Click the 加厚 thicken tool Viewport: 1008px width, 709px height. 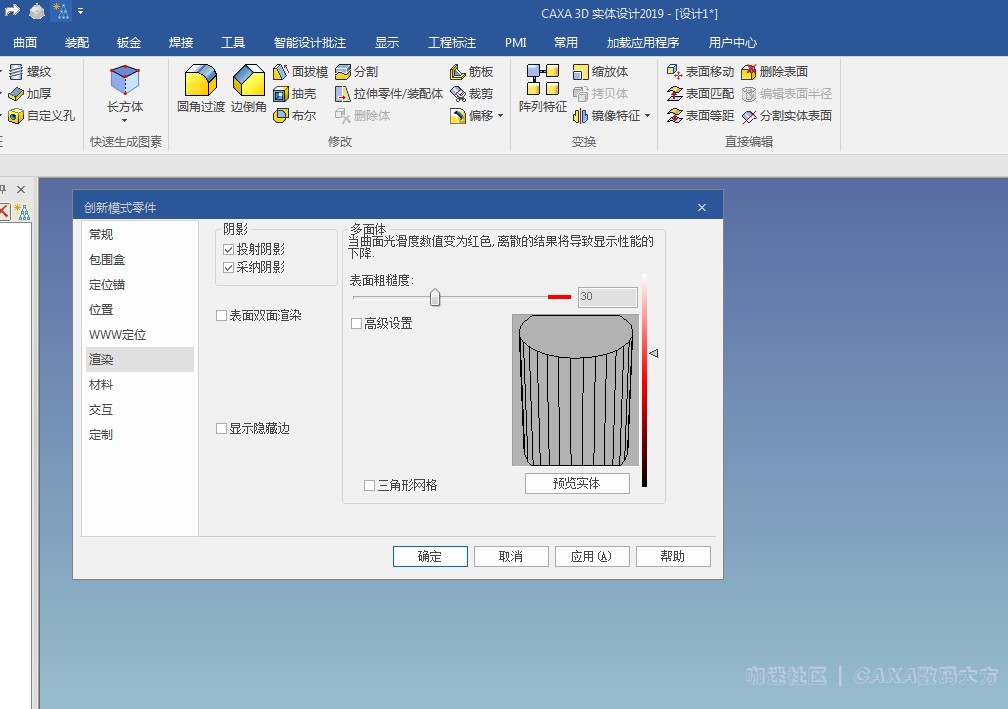[x=30, y=94]
